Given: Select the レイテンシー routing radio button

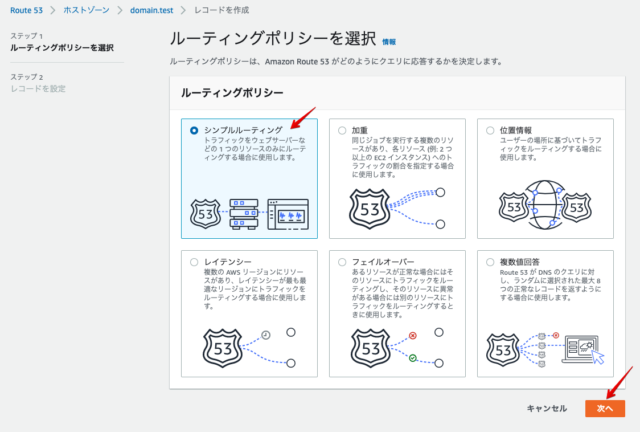Looking at the screenshot, I should [194, 262].
